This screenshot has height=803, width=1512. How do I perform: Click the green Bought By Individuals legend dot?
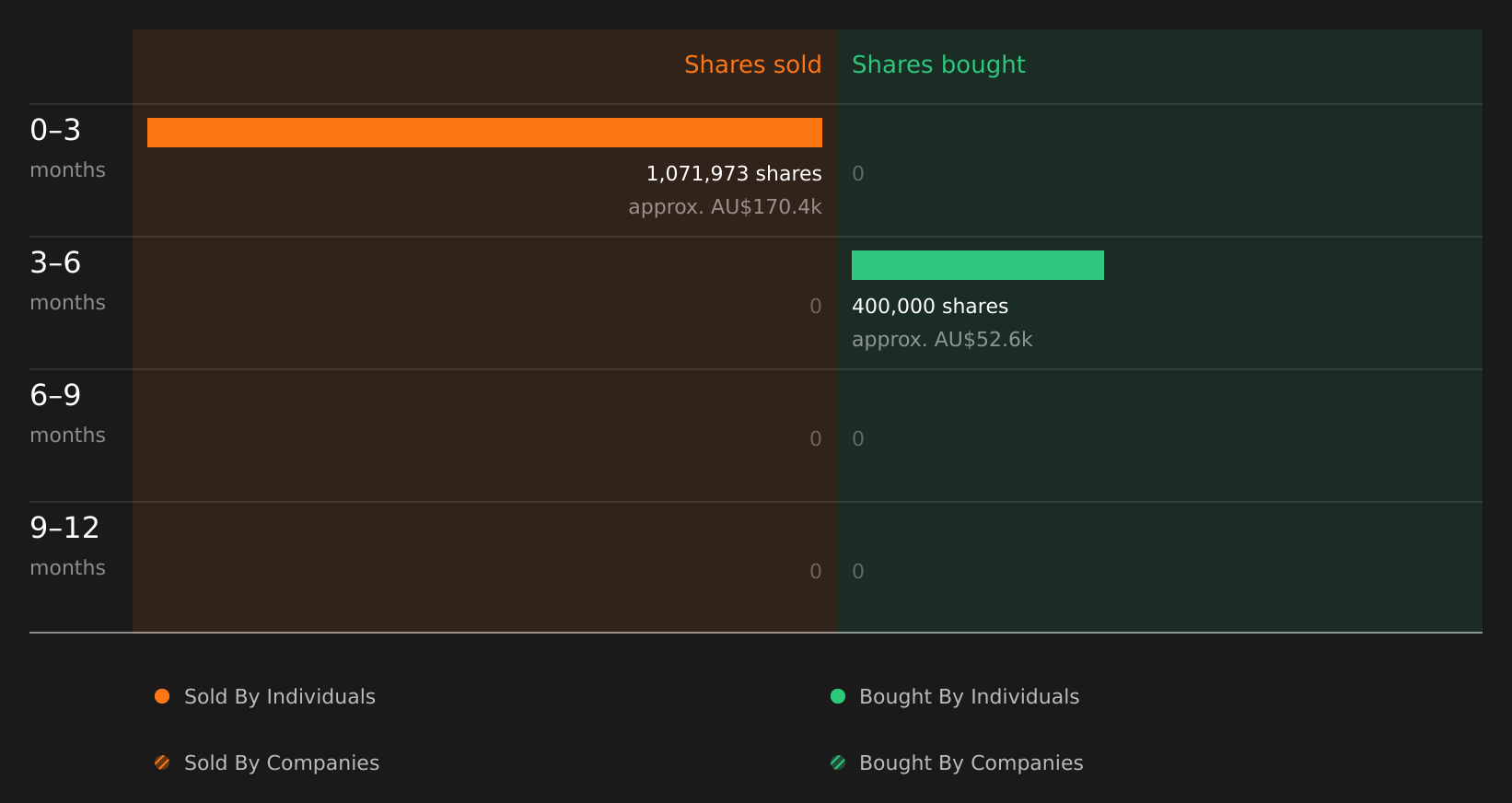pos(838,696)
